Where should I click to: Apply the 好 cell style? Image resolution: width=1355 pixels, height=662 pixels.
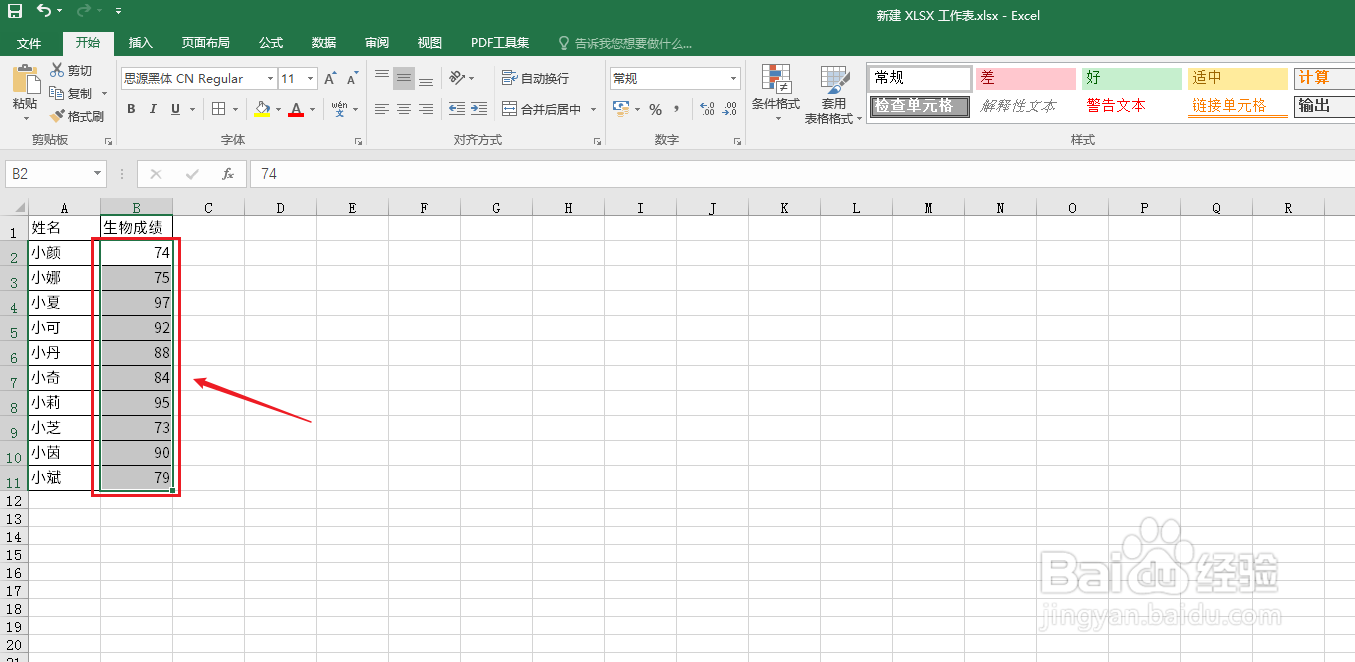click(x=1131, y=78)
